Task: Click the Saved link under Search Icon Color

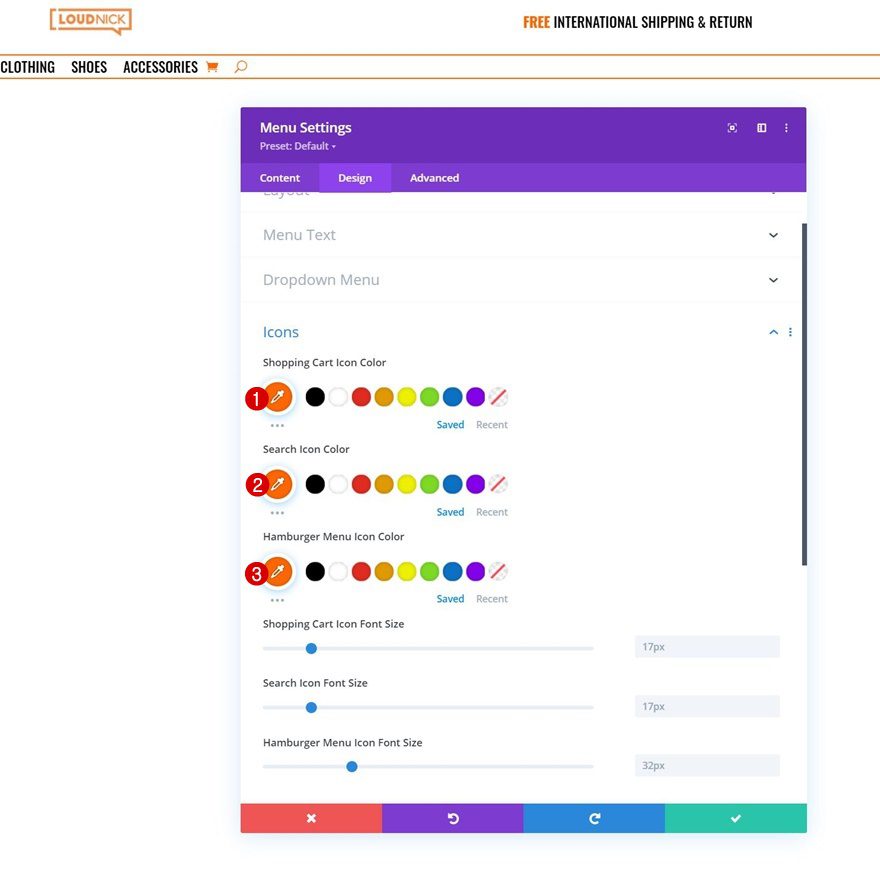Action: click(450, 511)
